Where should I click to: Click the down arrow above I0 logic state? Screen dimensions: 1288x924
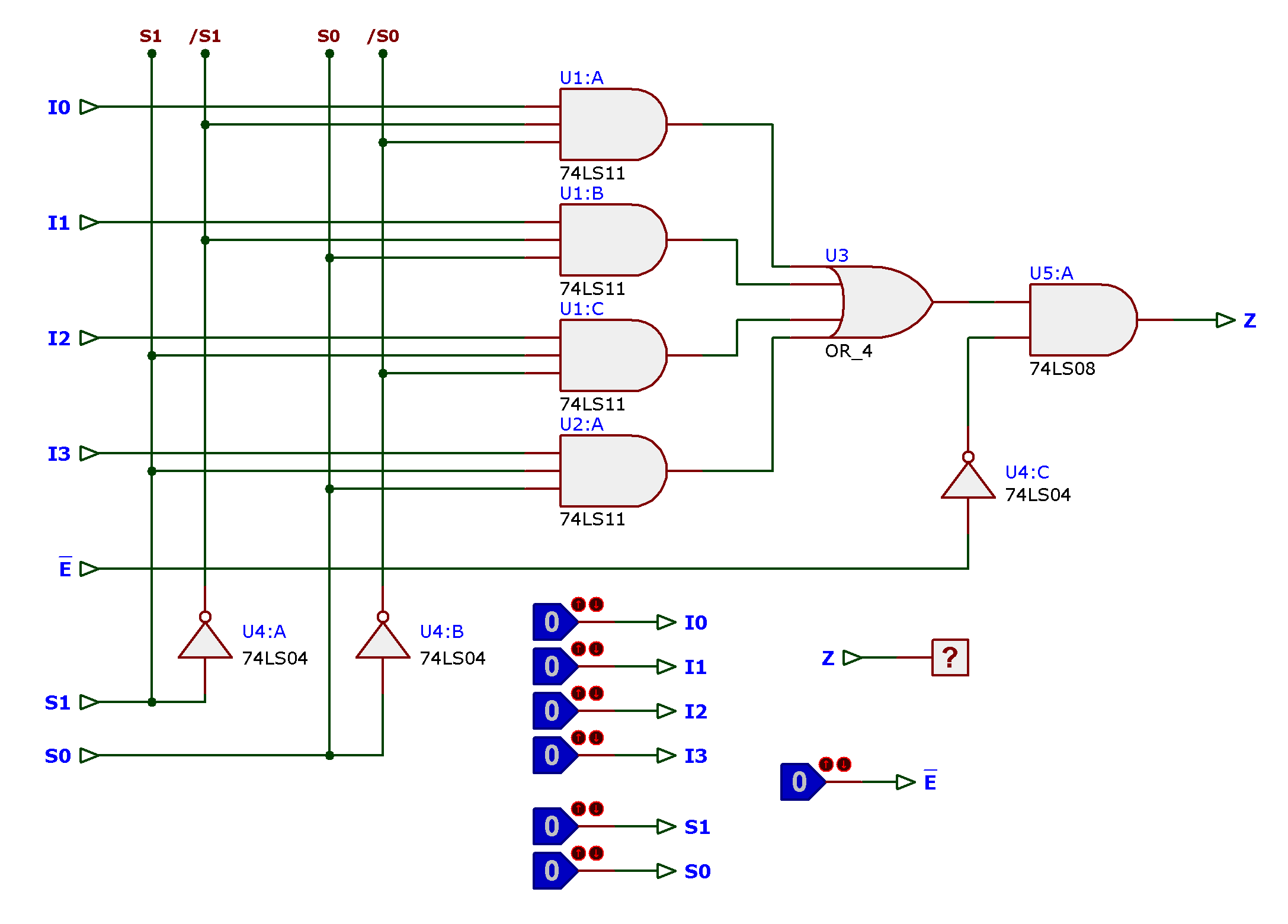596,604
